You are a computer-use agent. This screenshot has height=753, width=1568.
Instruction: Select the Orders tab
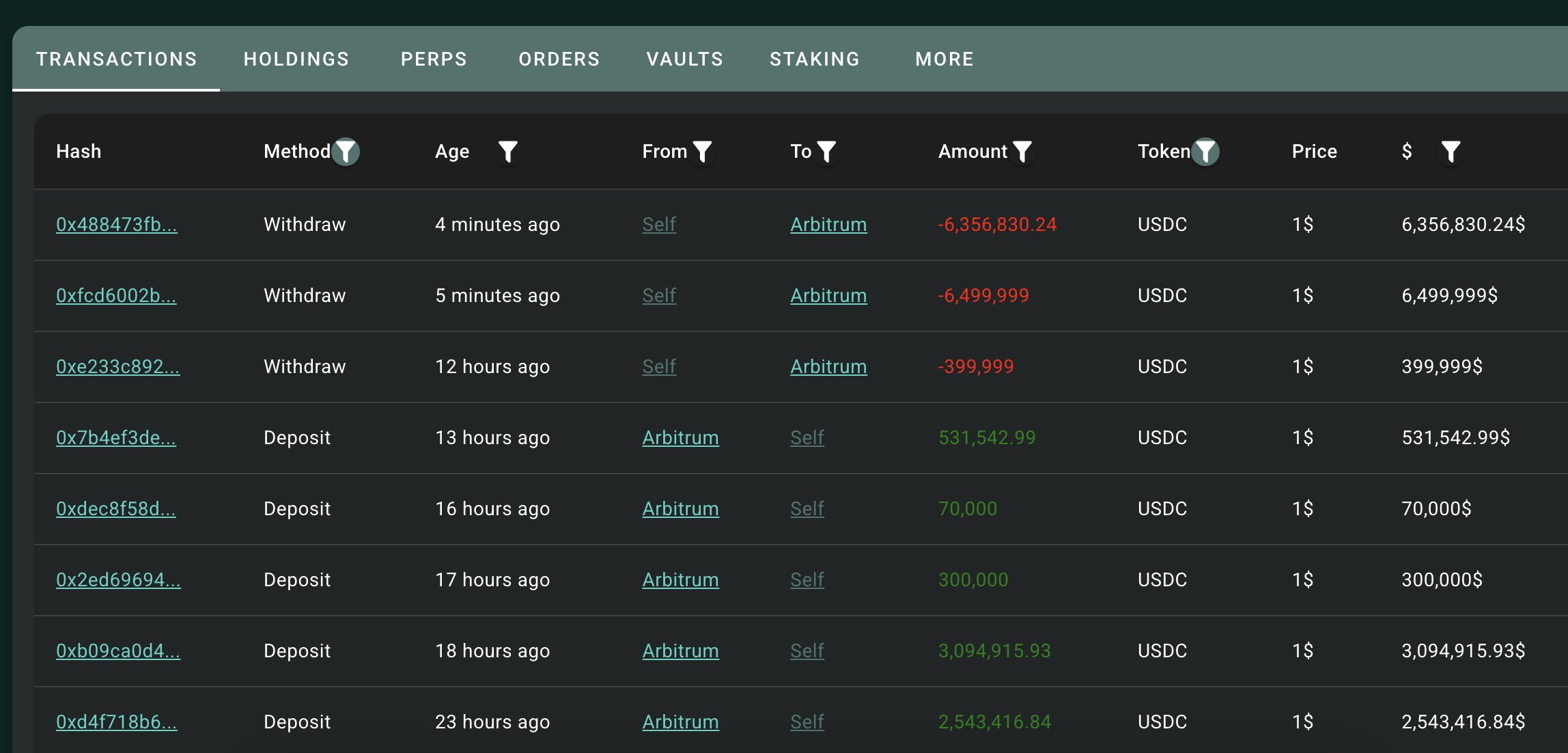[559, 59]
